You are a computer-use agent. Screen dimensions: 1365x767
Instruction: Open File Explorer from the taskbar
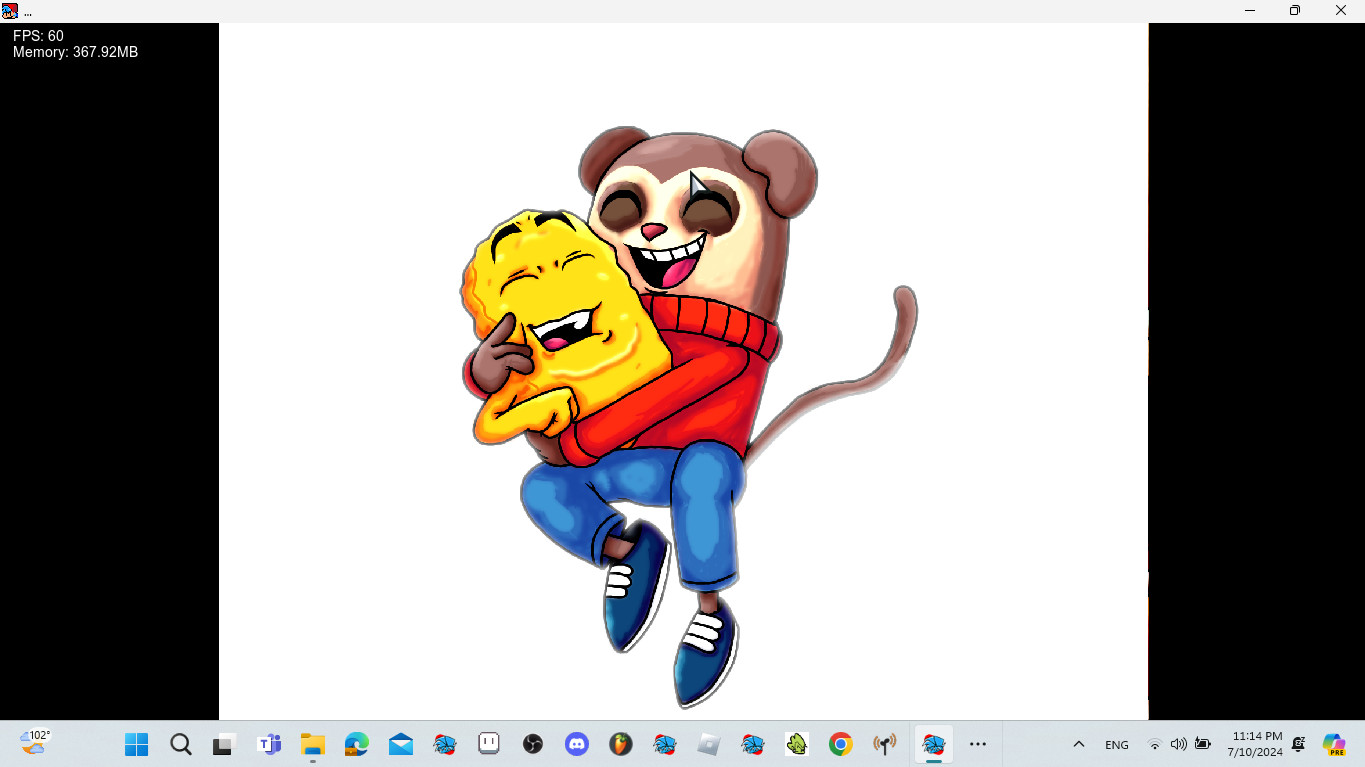coord(313,744)
